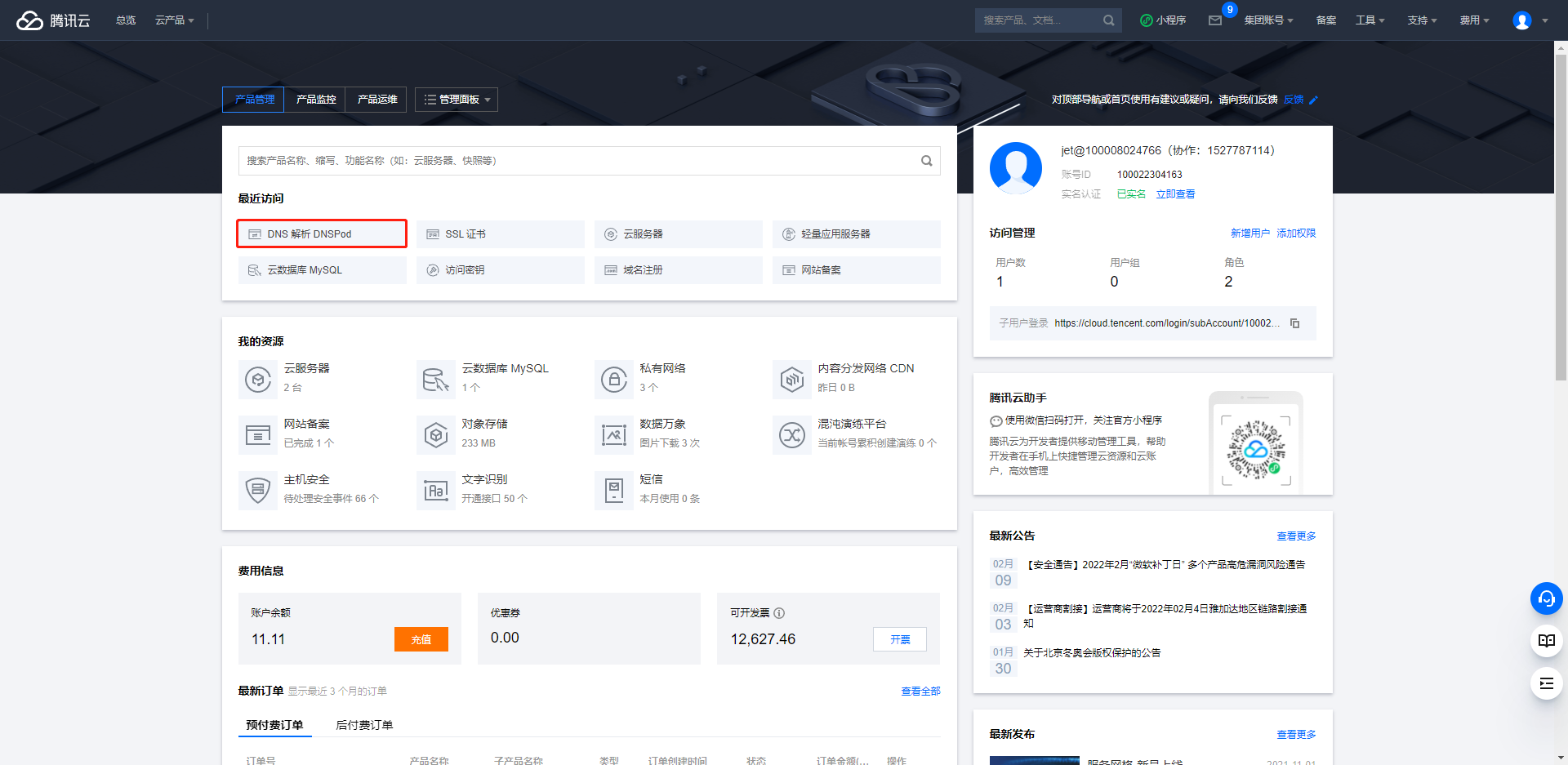The height and width of the screenshot is (765, 1568).
Task: Open the customer service headset button
Action: (x=1547, y=598)
